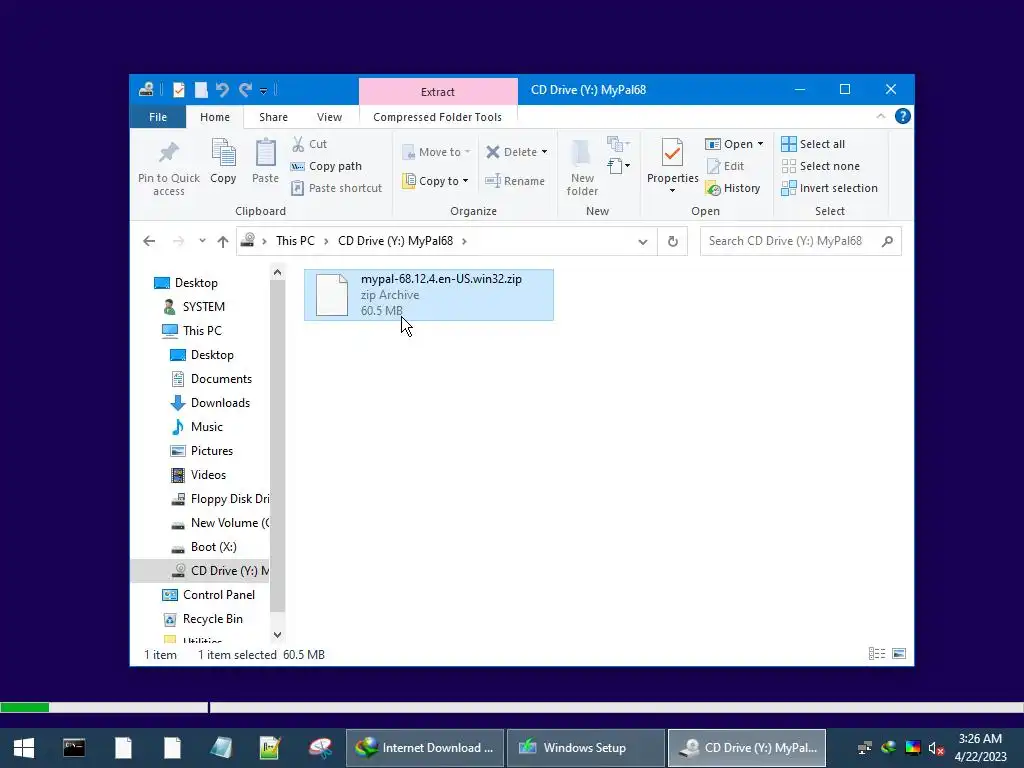Click History in the Open group
The height and width of the screenshot is (768, 1024).
[x=733, y=188]
